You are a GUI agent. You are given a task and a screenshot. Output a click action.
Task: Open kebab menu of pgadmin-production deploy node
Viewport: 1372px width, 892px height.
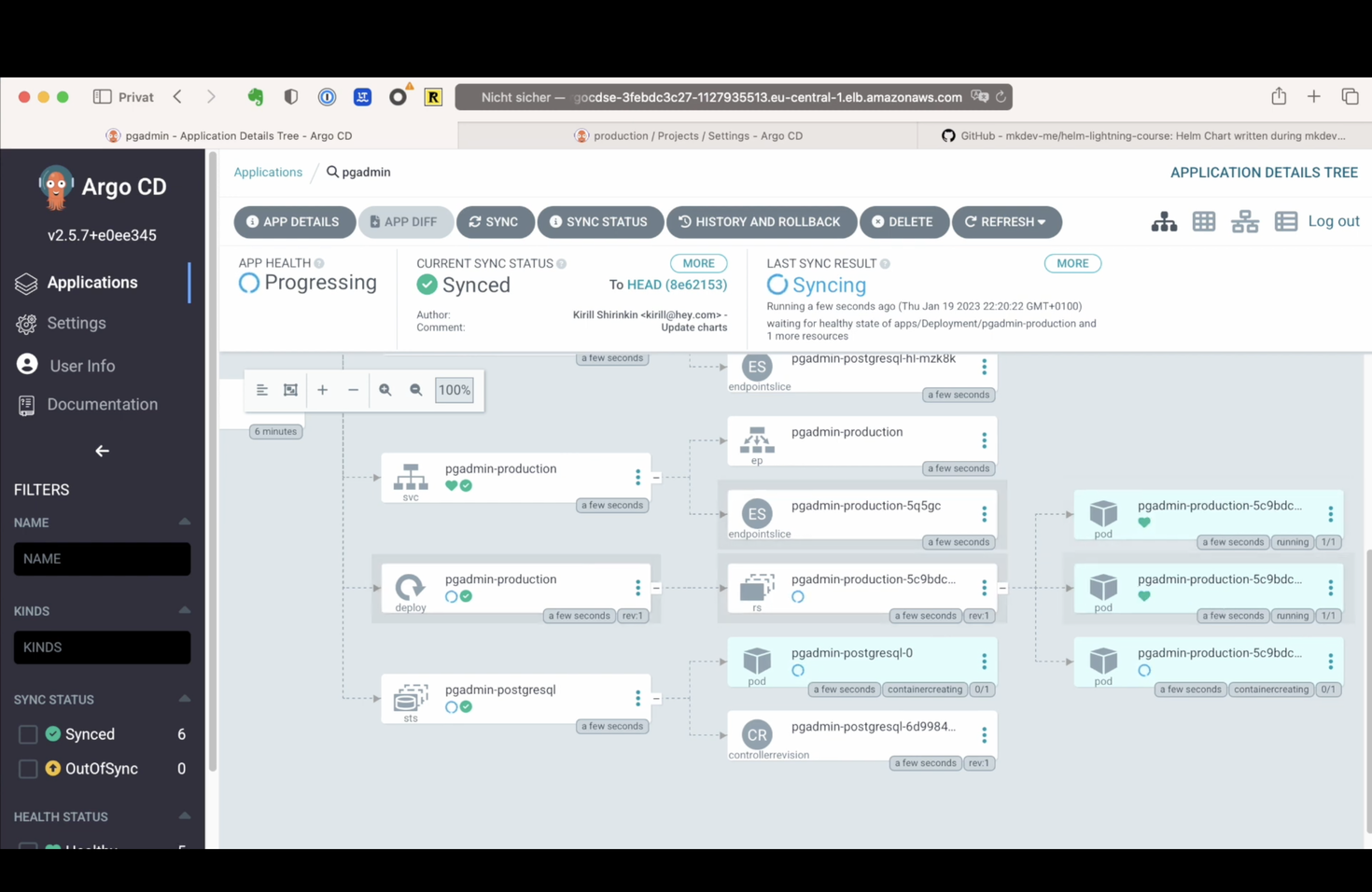tap(638, 588)
